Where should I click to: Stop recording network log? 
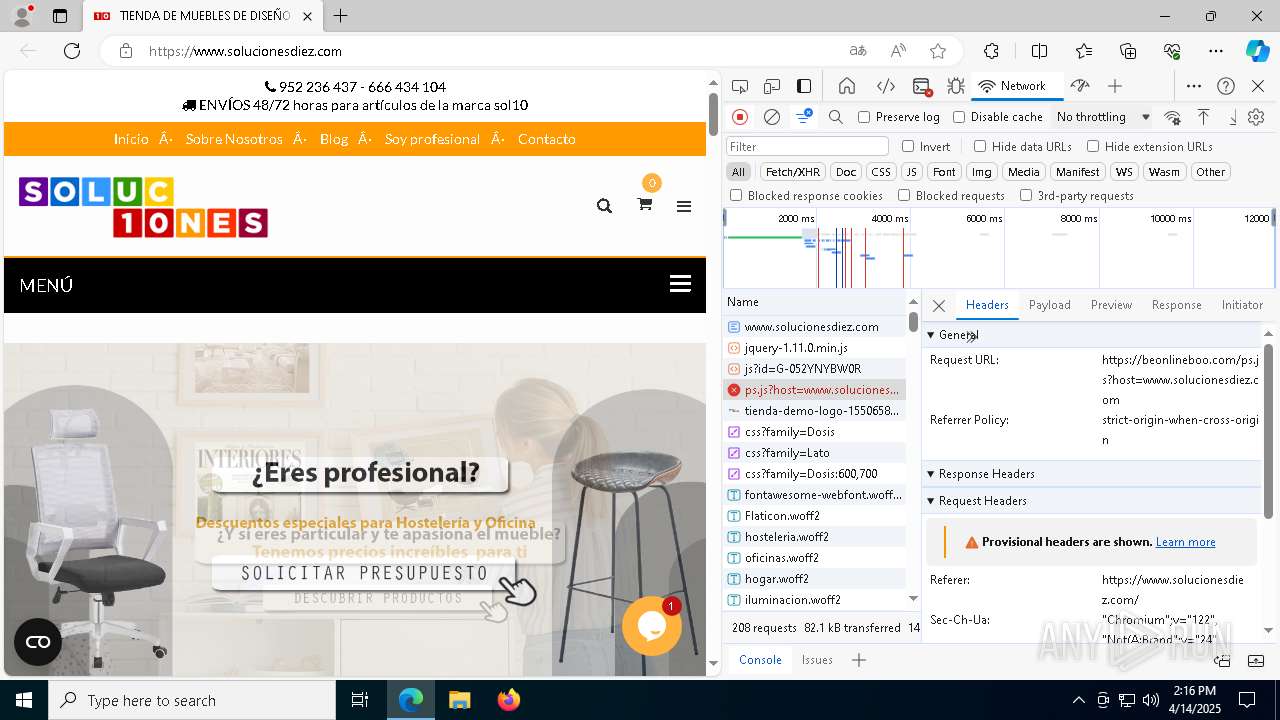[740, 117]
